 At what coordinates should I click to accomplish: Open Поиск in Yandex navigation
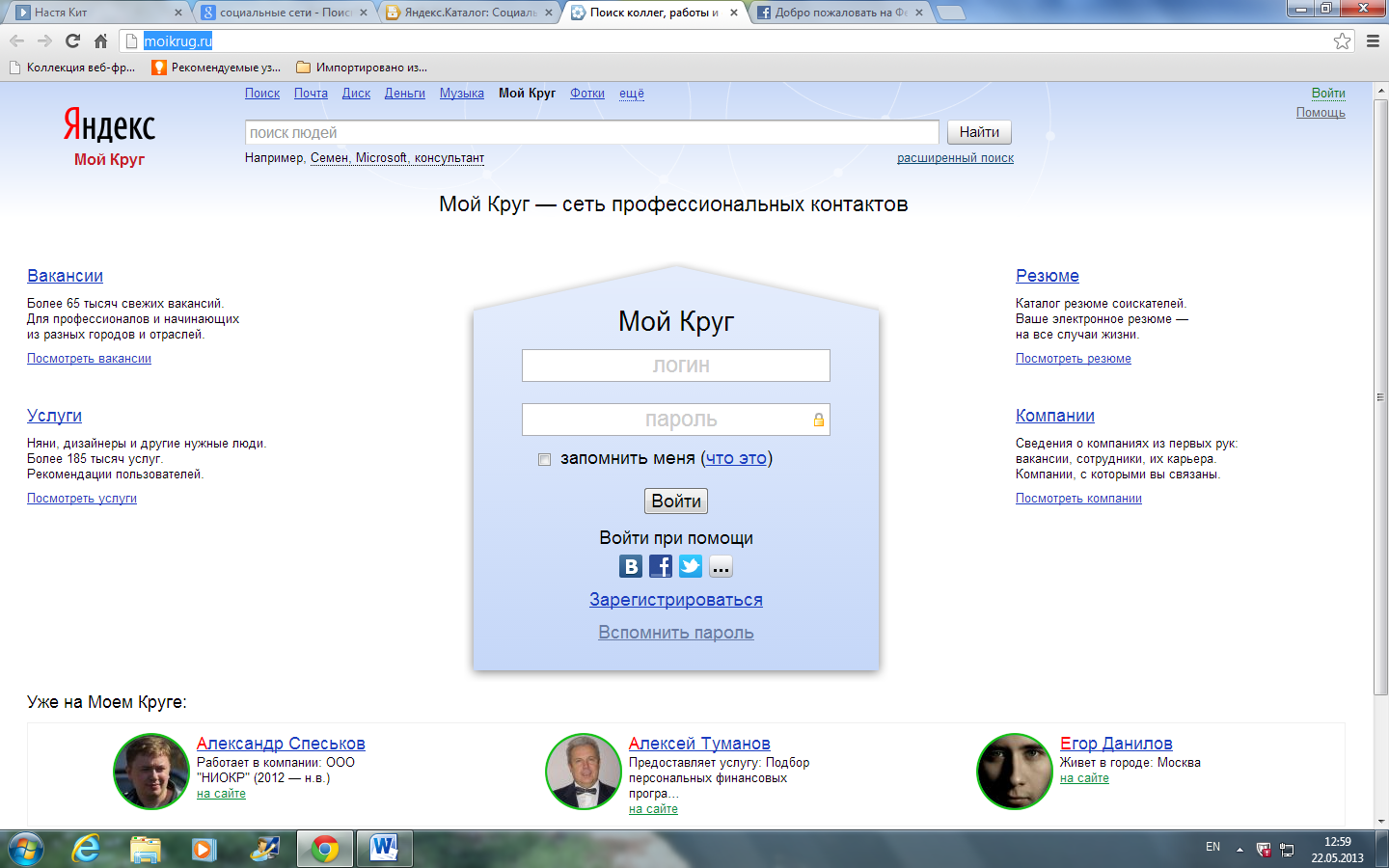(x=262, y=94)
